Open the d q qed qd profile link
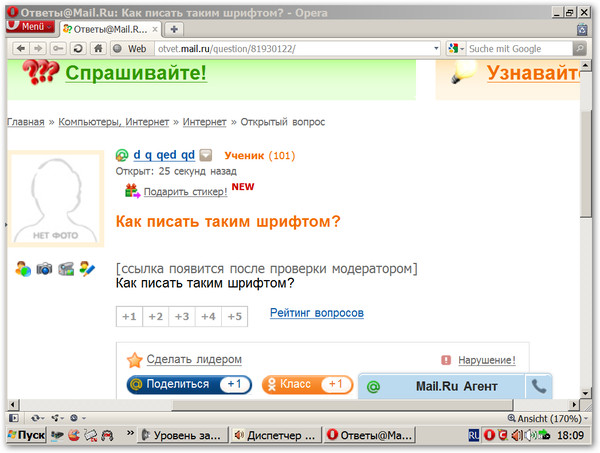The image size is (600, 453). coord(164,155)
